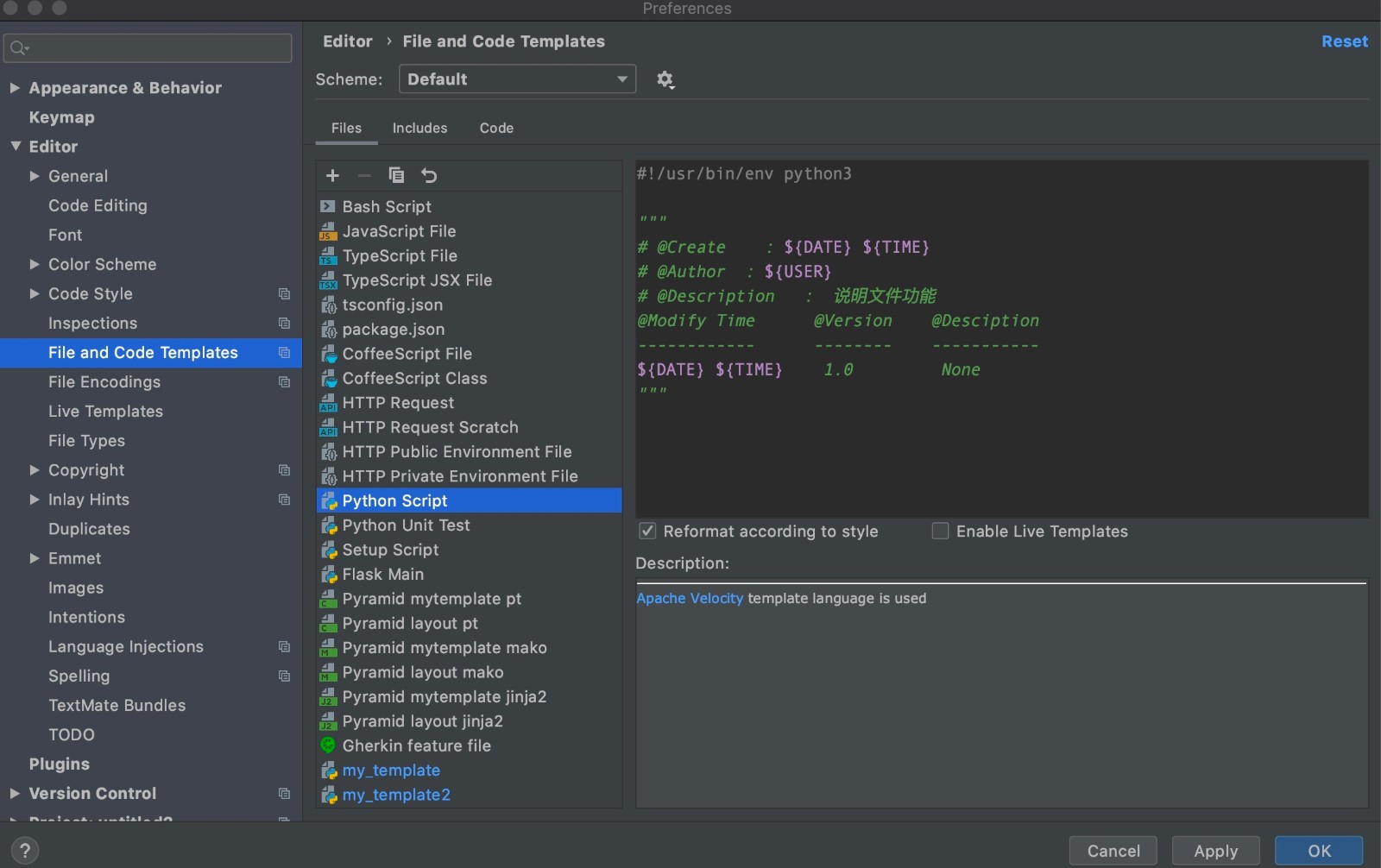Image resolution: width=1381 pixels, height=868 pixels.
Task: Open the TODO settings page
Action: [72, 735]
